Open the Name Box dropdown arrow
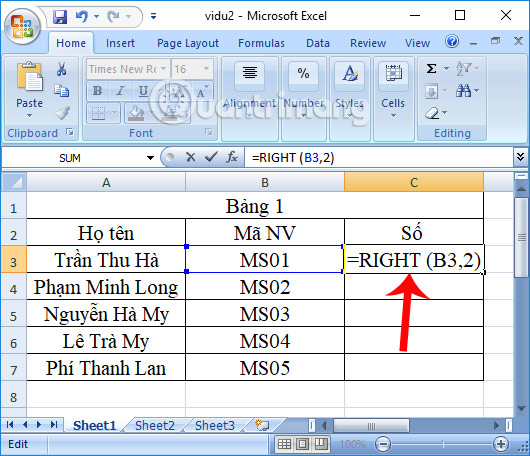The image size is (530, 456). click(150, 158)
